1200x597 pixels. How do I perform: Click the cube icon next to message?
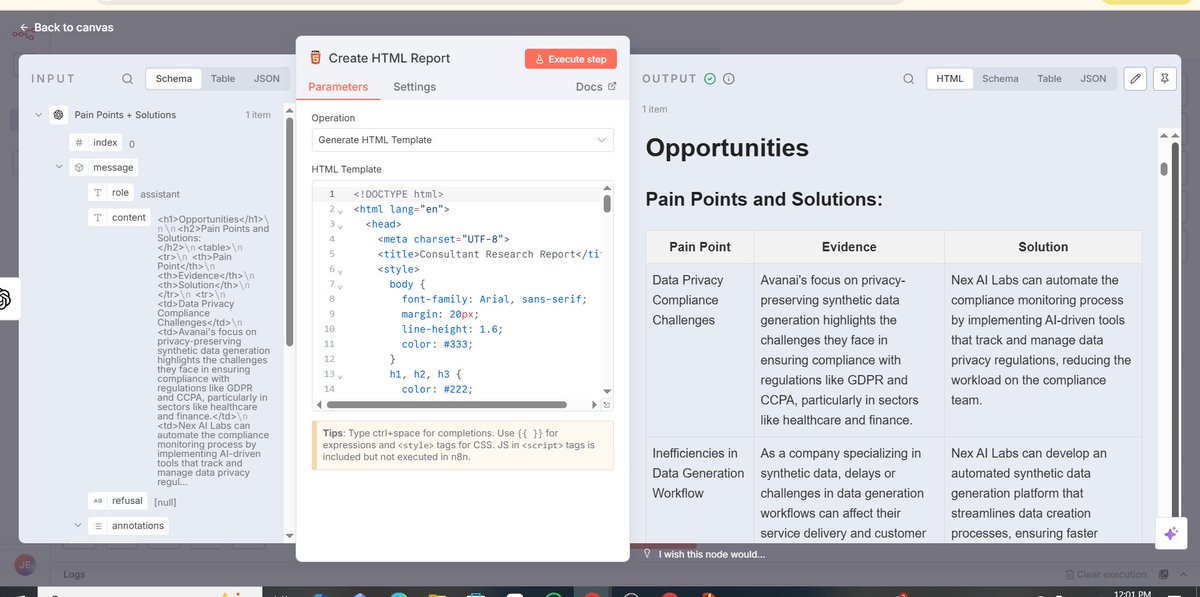(79, 168)
